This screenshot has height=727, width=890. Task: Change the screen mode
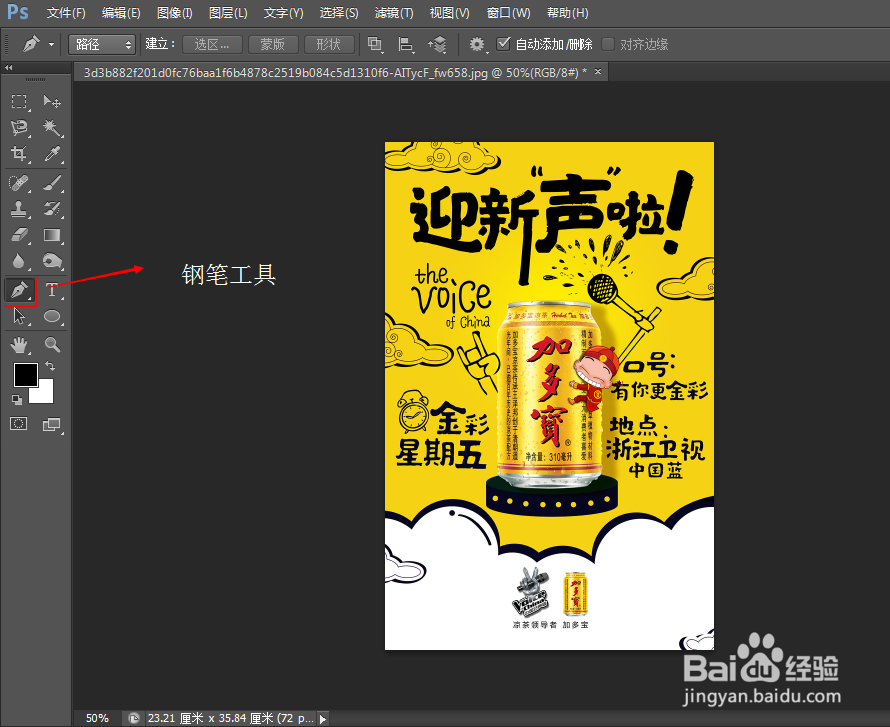[x=52, y=424]
